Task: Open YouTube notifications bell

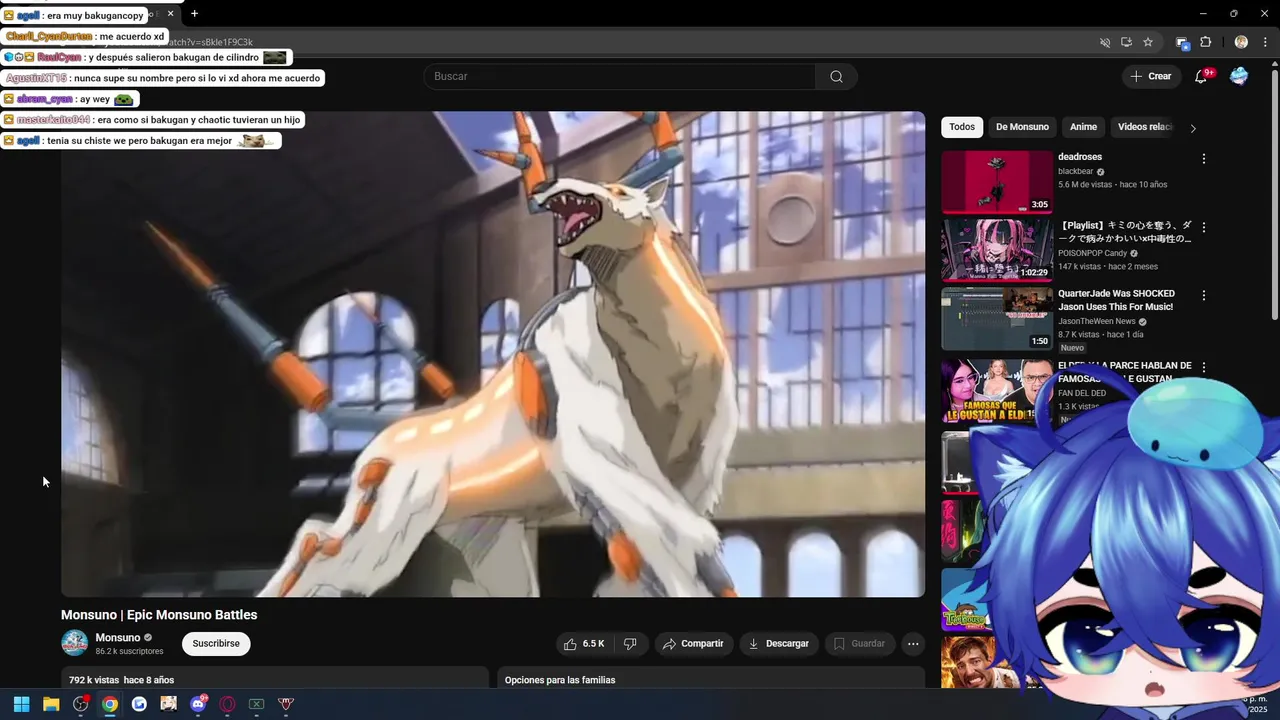Action: 1201,76
